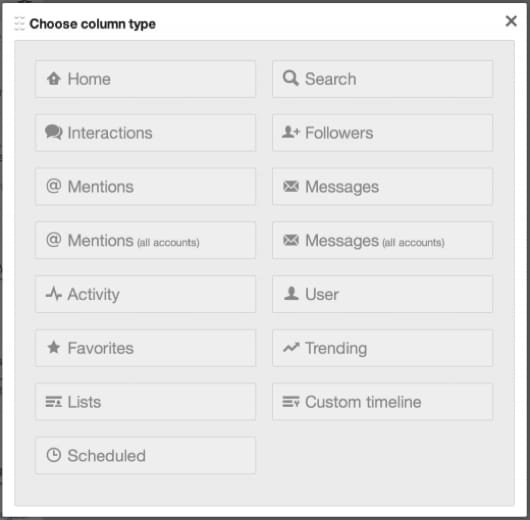The width and height of the screenshot is (530, 520).
Task: Select Messages (all accounts) column
Action: pyautogui.click(x=382, y=240)
